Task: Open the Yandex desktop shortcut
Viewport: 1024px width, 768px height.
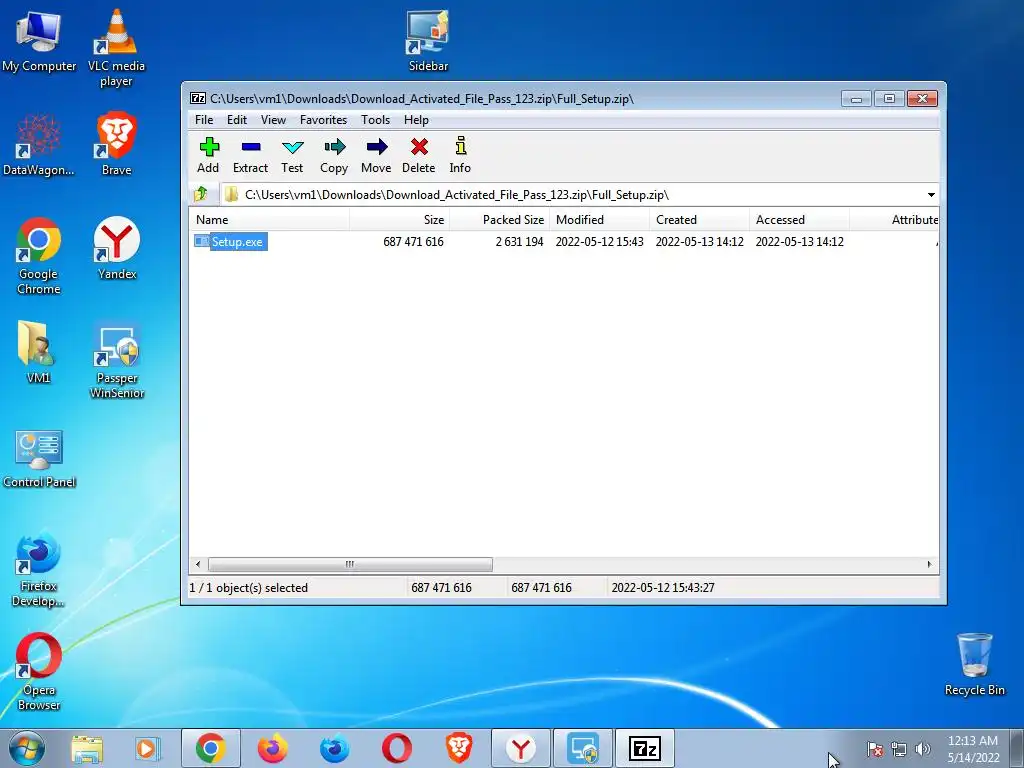Action: [117, 248]
